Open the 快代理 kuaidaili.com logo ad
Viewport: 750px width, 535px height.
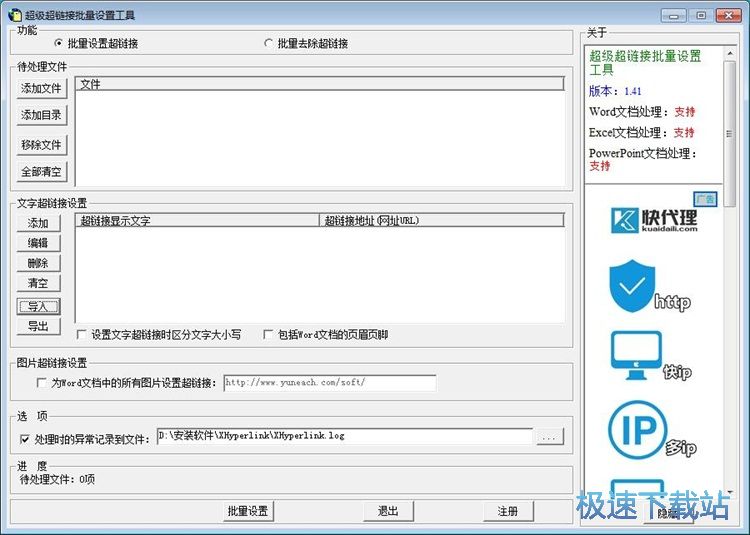pos(654,220)
